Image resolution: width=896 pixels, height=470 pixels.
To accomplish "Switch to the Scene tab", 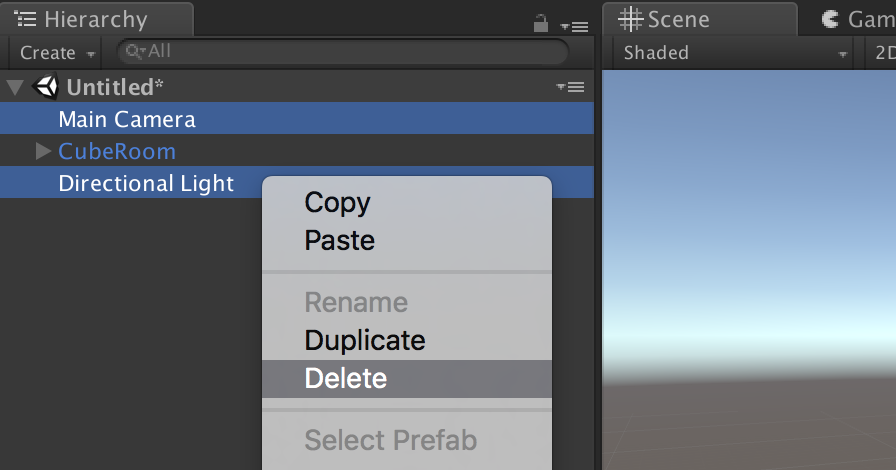I will pos(699,19).
